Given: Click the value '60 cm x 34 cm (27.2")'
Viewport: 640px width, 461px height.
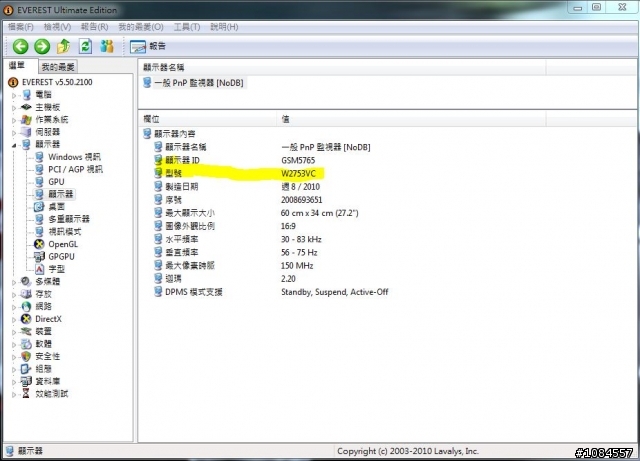Looking at the screenshot, I should tap(320, 213).
